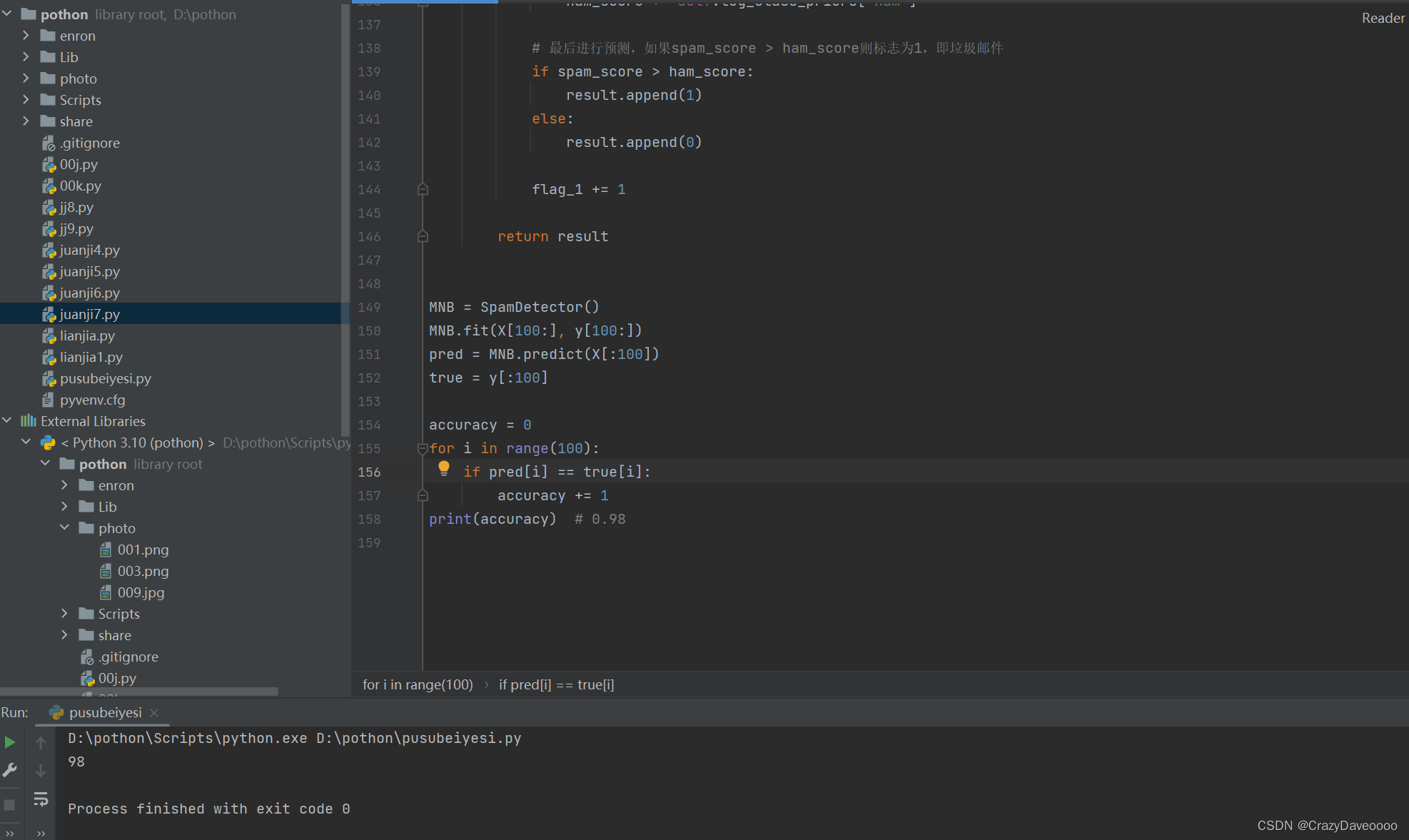The width and height of the screenshot is (1409, 840).
Task: Collapse the External Libraries node
Action: (7, 421)
